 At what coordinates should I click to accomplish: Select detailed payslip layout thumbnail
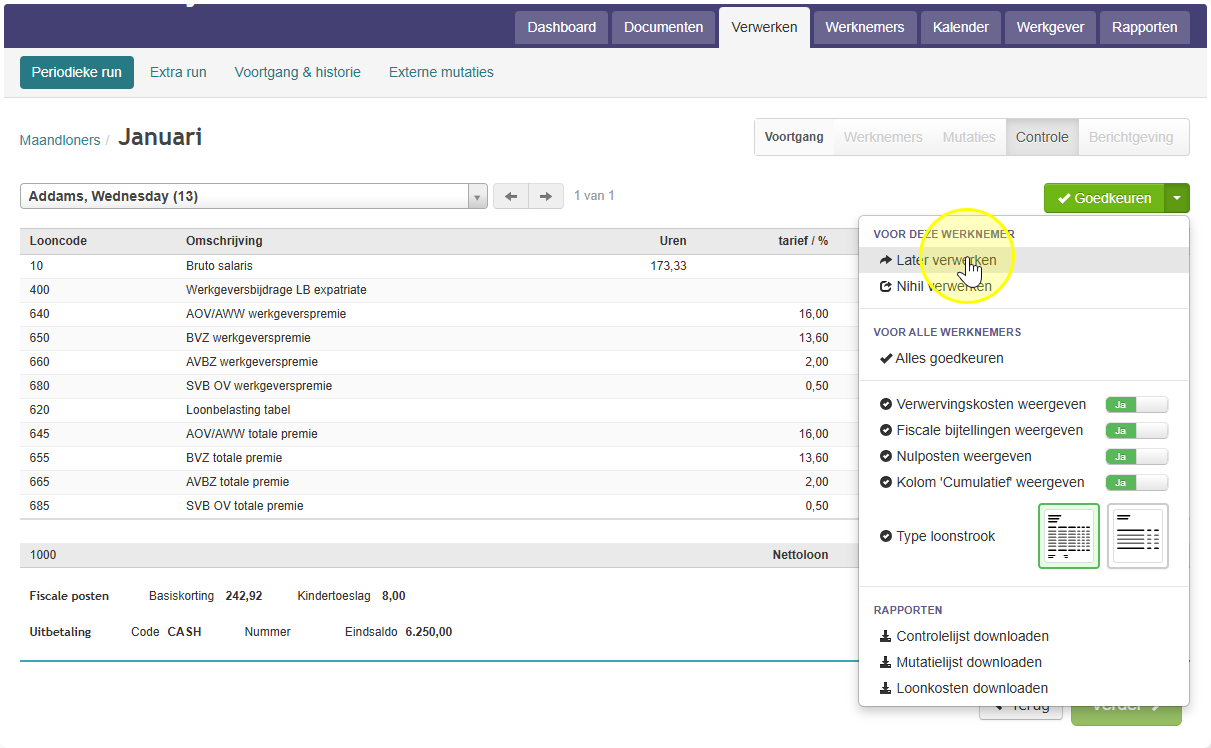[1069, 536]
